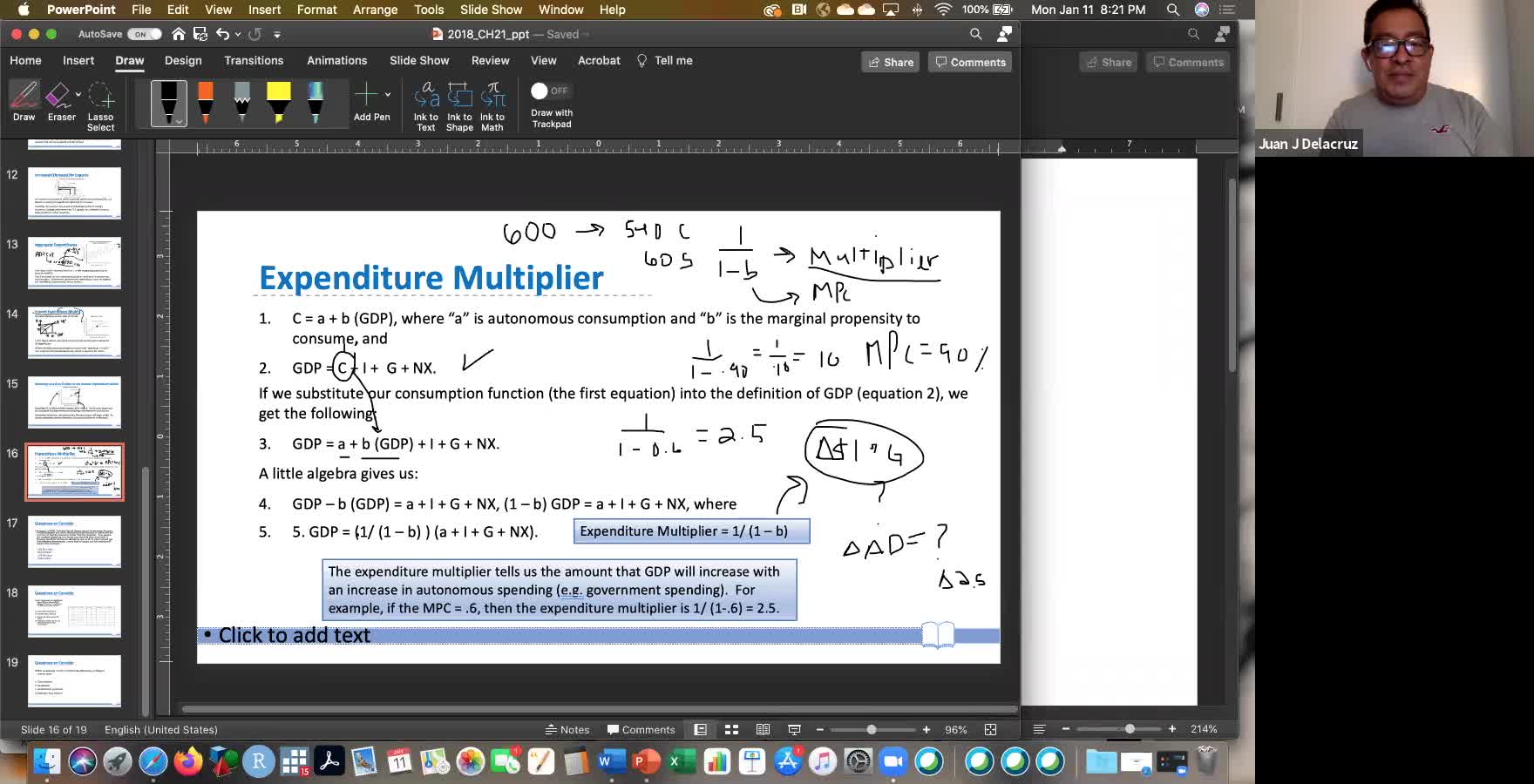
Task: Click the Home icon in title bar
Action: click(179, 34)
